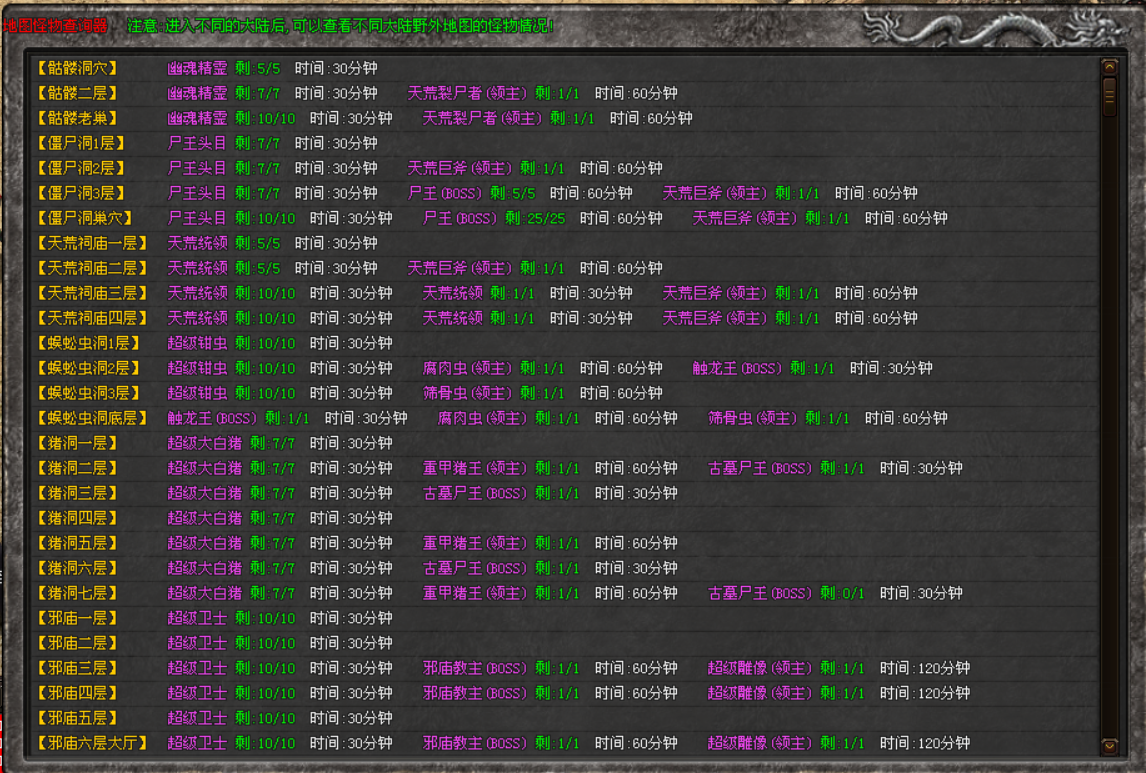Click the scroll down arrow button
Image resolution: width=1146 pixels, height=773 pixels.
(1109, 746)
